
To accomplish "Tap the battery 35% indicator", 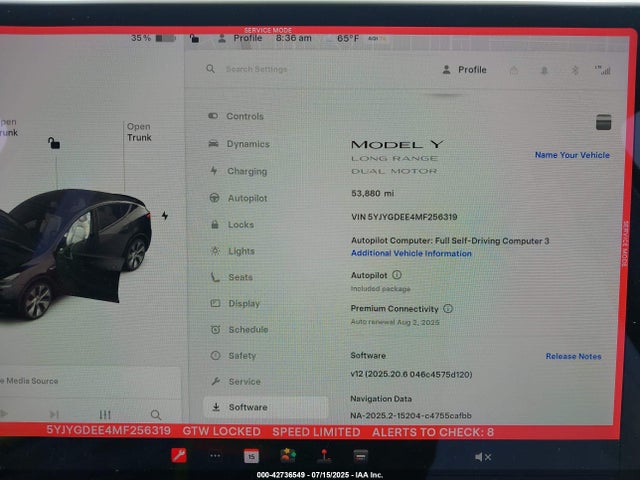I will (x=153, y=38).
